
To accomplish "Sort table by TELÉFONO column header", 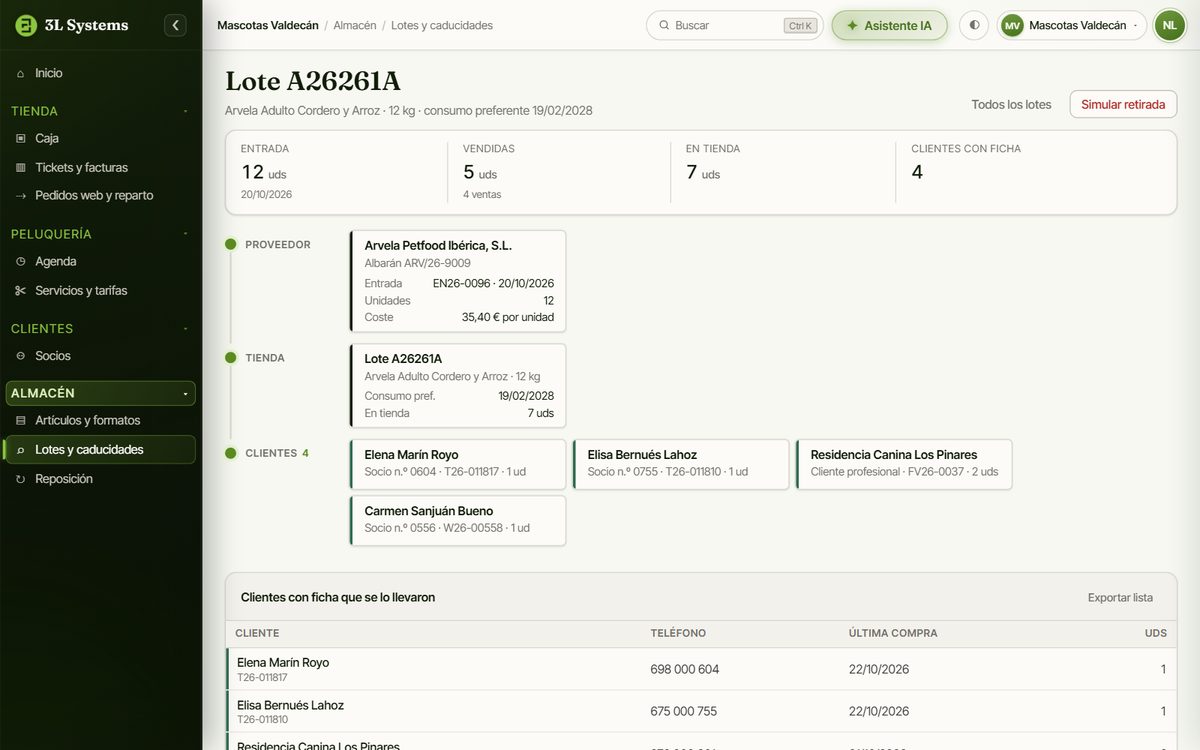I will coord(678,633).
